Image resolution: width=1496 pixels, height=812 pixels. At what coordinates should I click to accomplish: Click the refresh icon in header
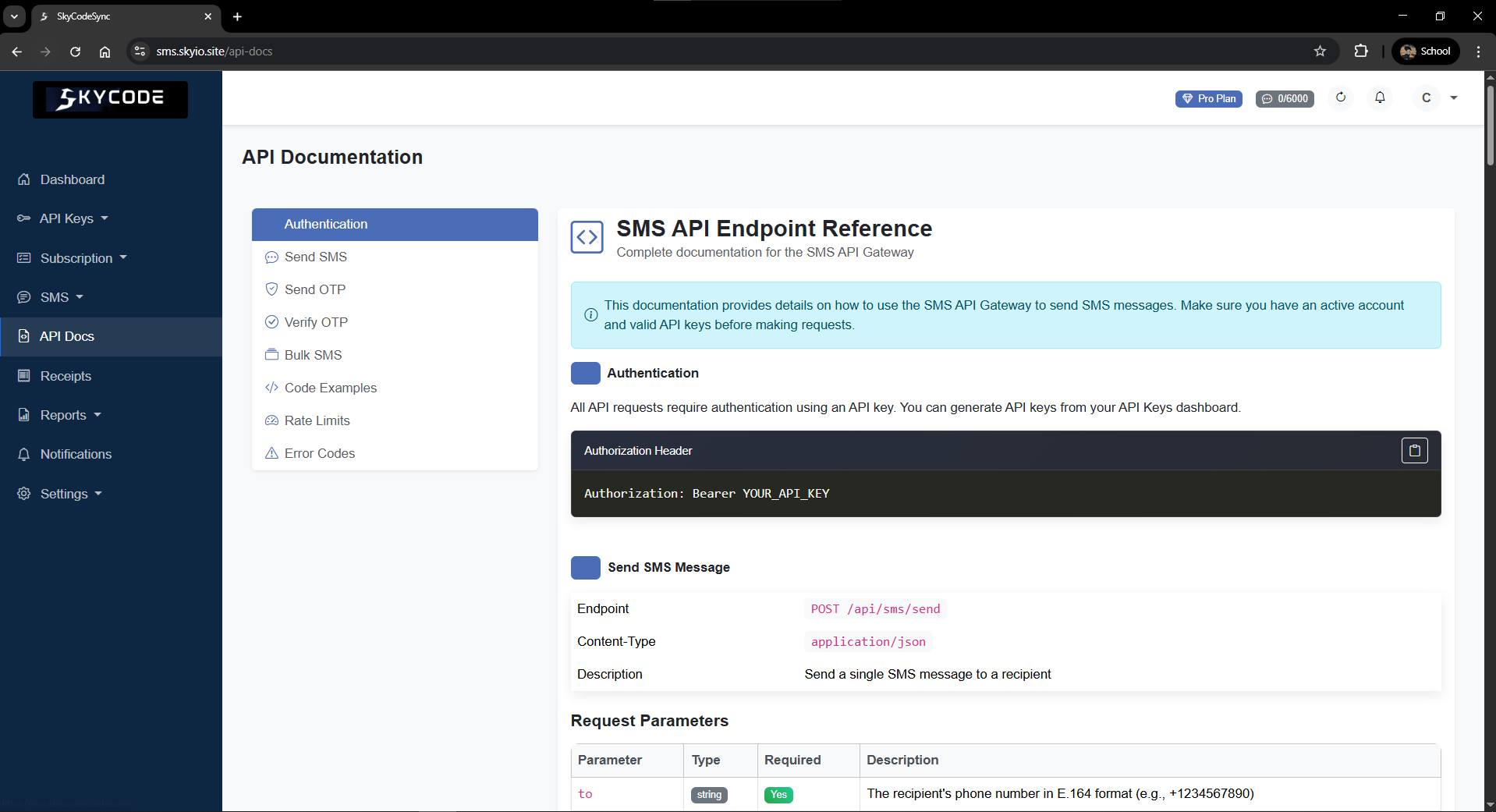1341,98
